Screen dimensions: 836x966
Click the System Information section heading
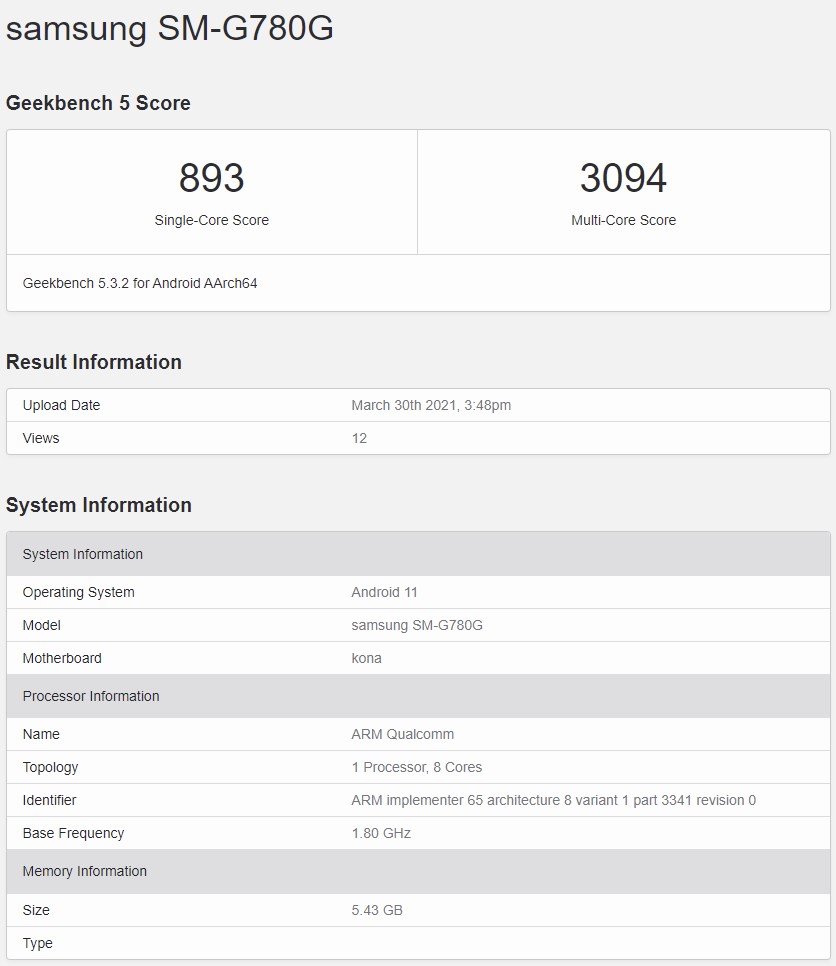[99, 505]
